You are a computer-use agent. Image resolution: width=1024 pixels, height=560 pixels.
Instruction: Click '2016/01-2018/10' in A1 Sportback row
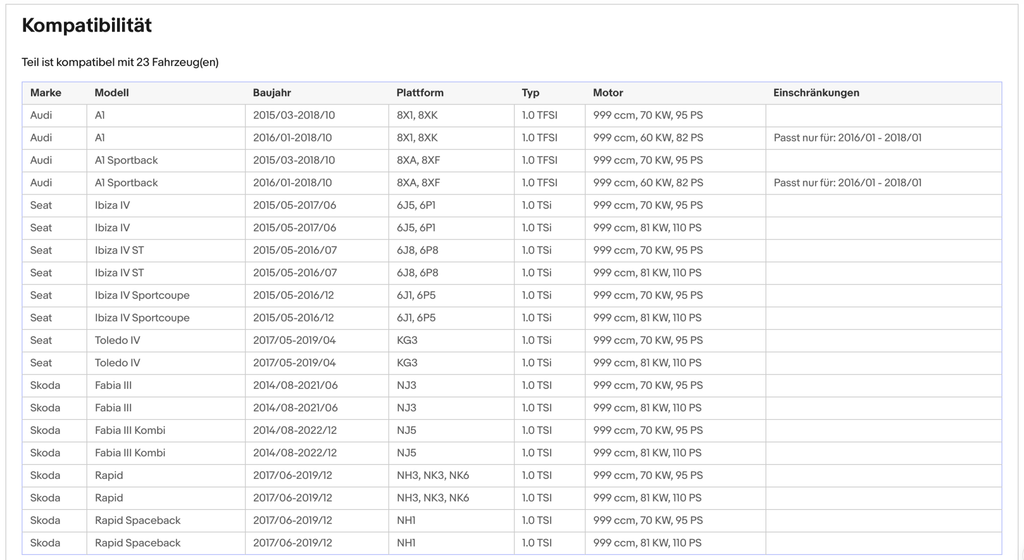tap(293, 183)
